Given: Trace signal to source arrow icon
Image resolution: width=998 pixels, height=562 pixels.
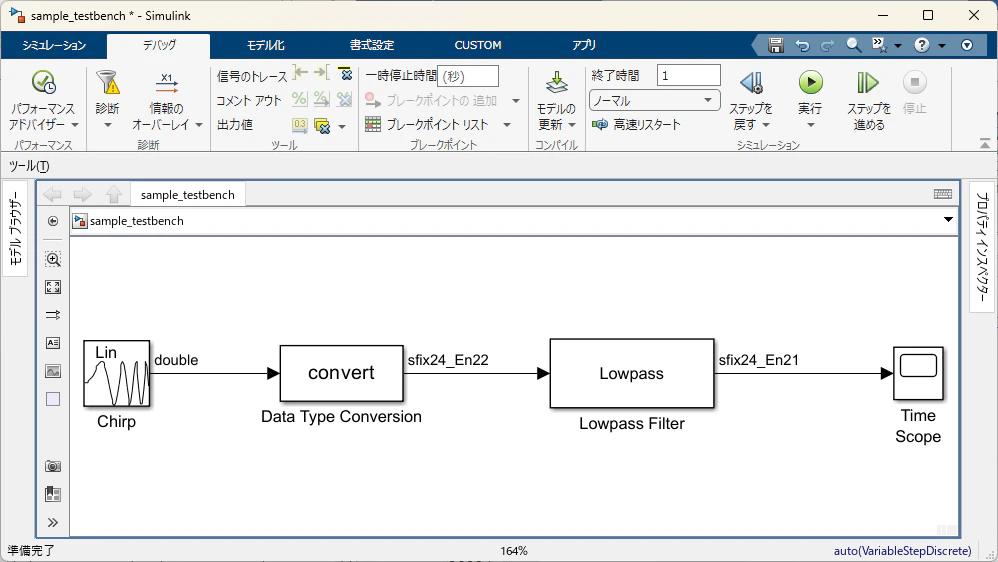Looking at the screenshot, I should coord(300,73).
